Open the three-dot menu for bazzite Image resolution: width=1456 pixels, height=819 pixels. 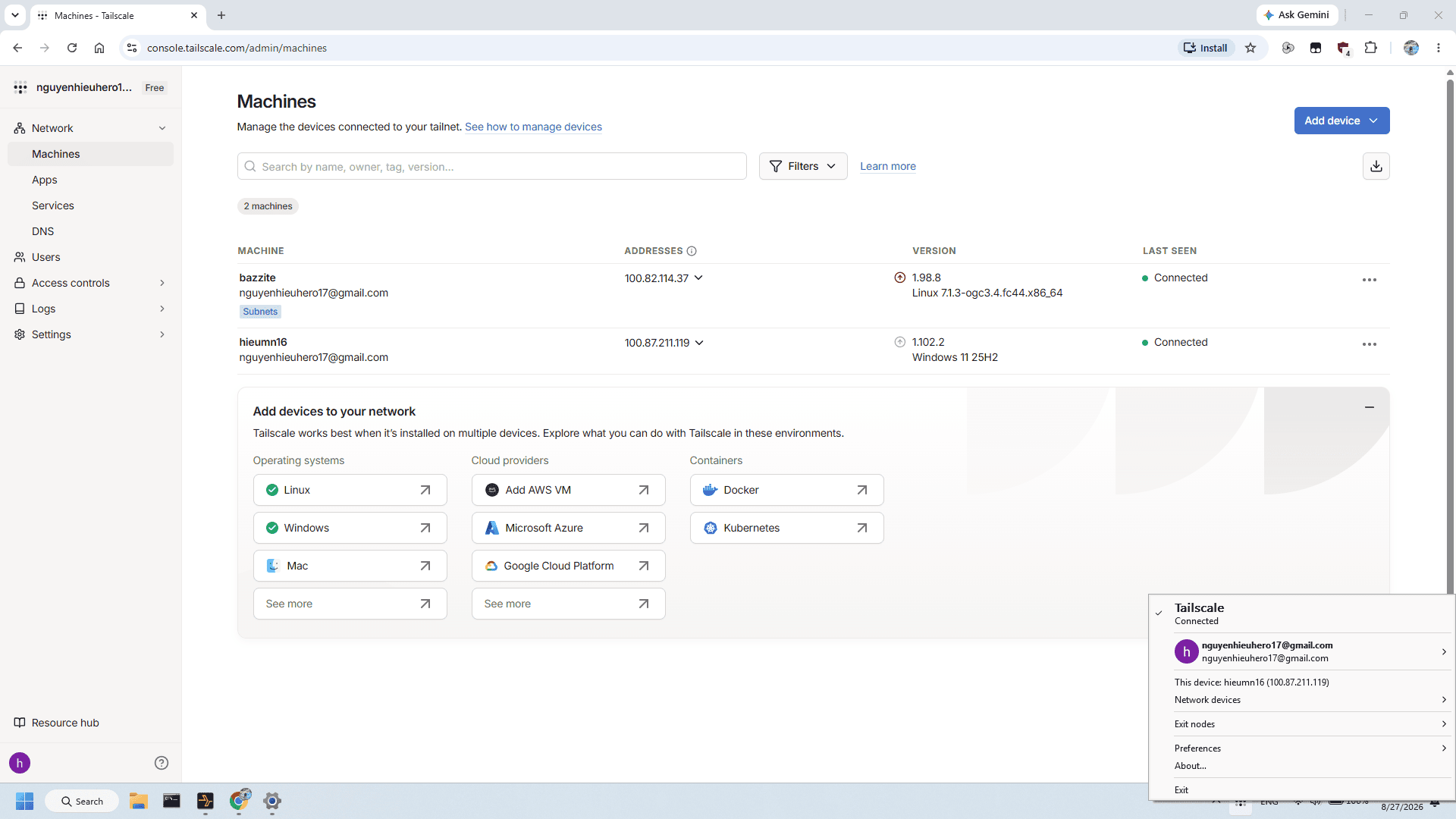[x=1369, y=280]
